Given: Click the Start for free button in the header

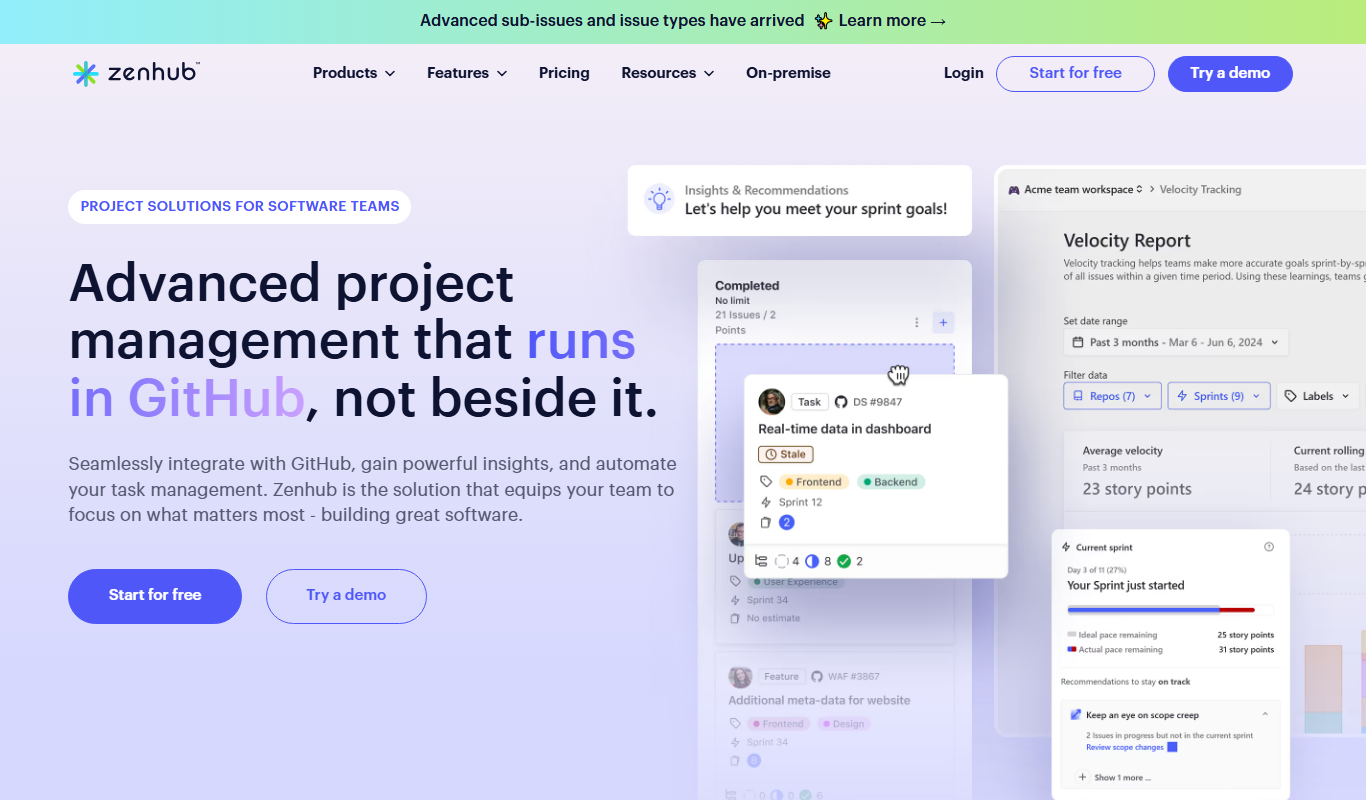Looking at the screenshot, I should click(x=1075, y=74).
